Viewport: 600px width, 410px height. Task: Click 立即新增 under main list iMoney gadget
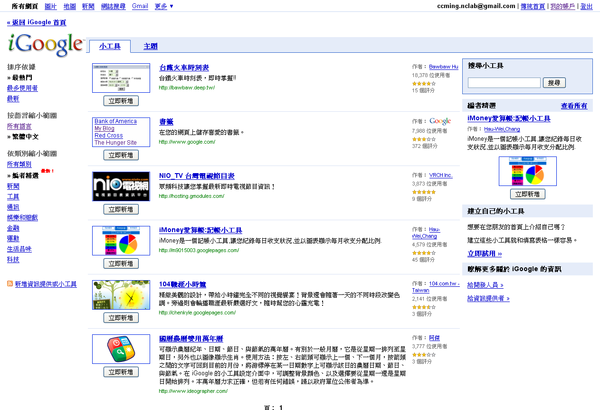click(121, 263)
